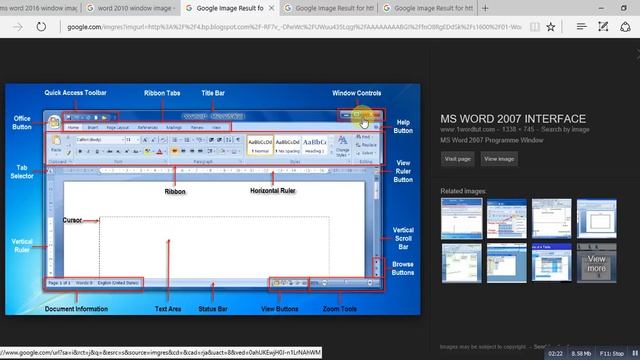Click the '1338 × 745' image dimensions text
Screen dimensions: 640x360
[x=518, y=129]
